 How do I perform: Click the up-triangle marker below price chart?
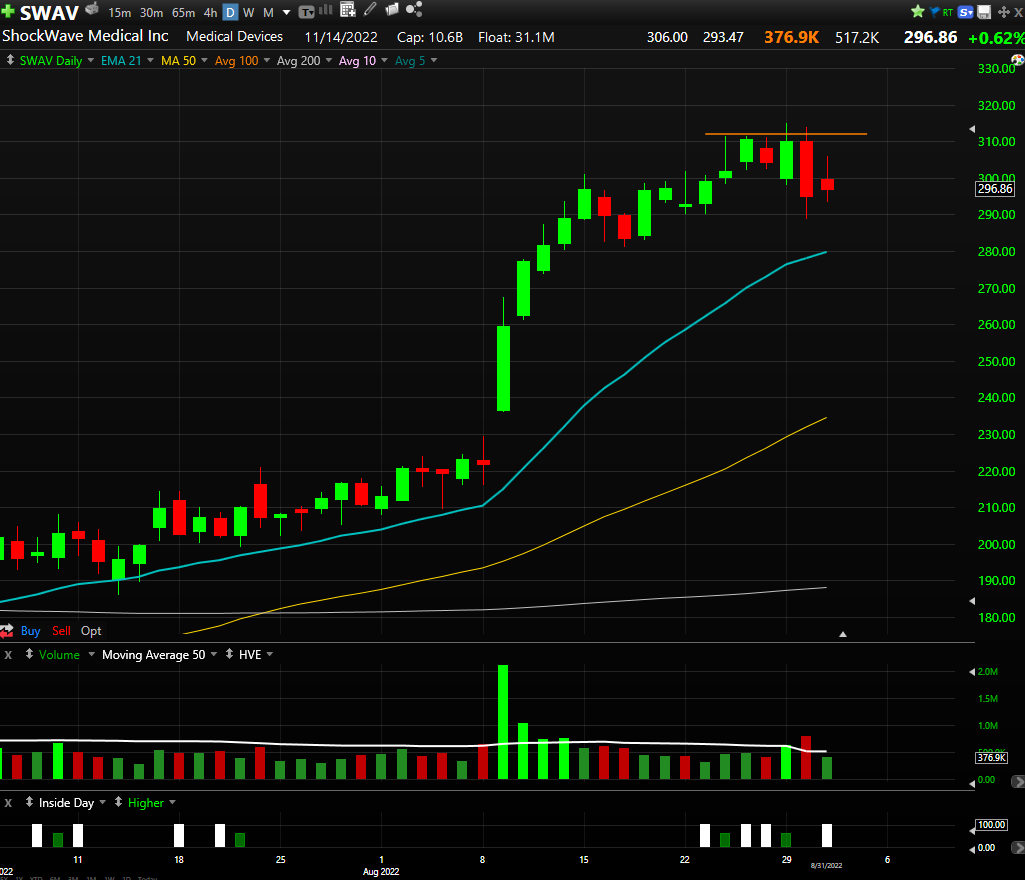pyautogui.click(x=843, y=634)
